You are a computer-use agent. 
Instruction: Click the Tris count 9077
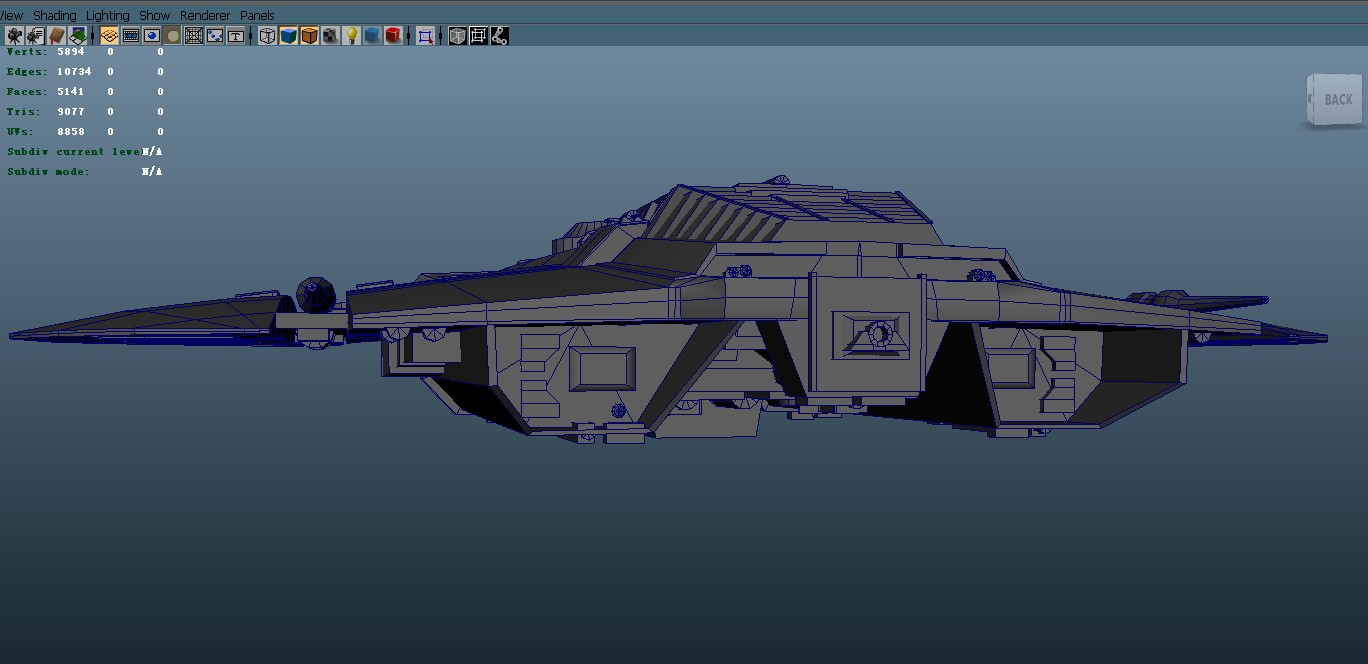(71, 112)
